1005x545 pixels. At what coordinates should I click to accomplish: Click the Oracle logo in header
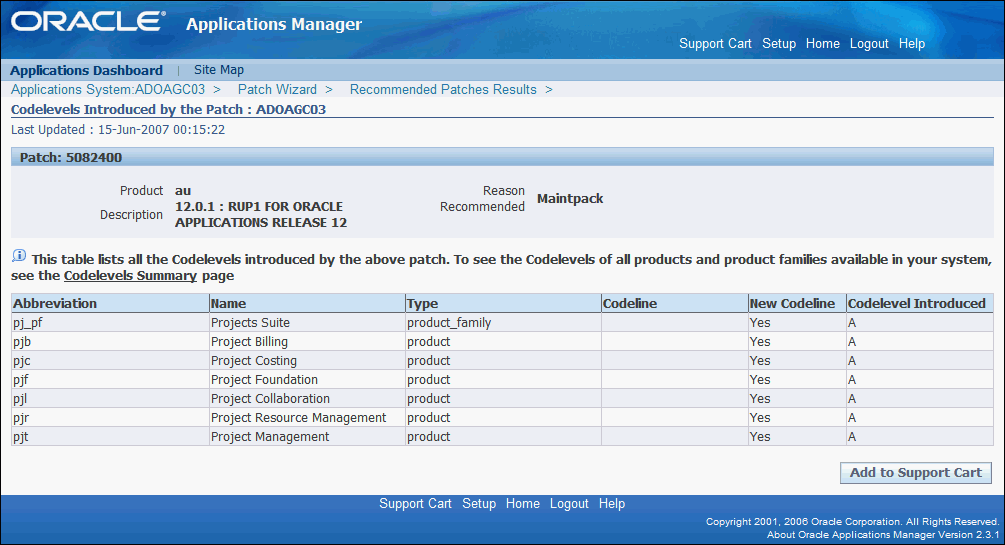(x=88, y=22)
